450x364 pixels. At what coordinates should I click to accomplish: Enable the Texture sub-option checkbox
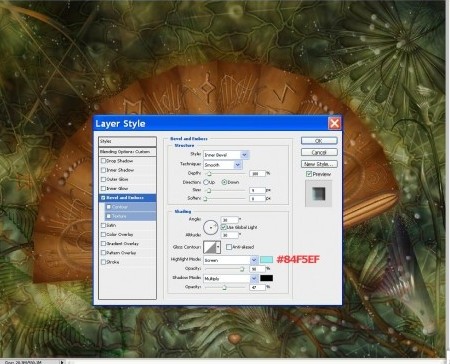click(109, 216)
